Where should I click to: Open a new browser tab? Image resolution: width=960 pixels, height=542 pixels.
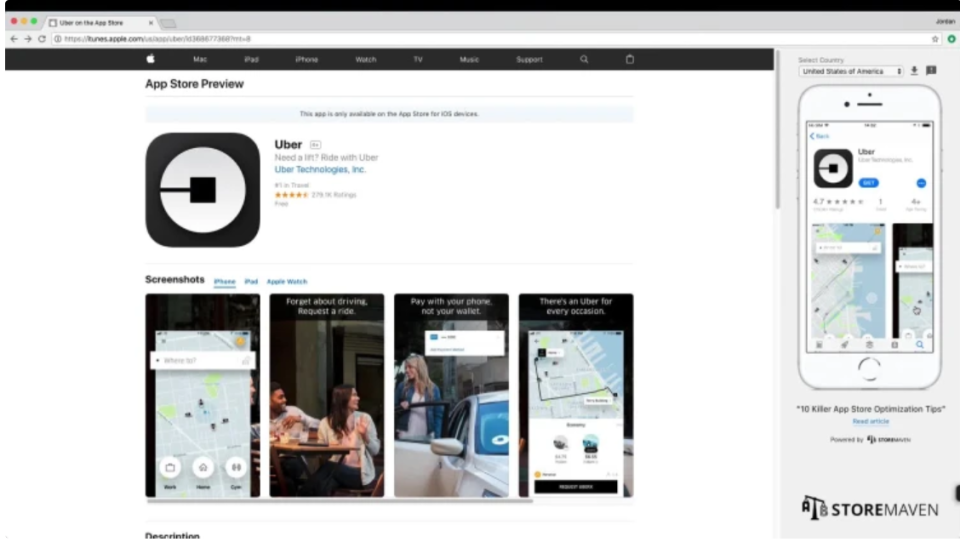click(x=168, y=23)
